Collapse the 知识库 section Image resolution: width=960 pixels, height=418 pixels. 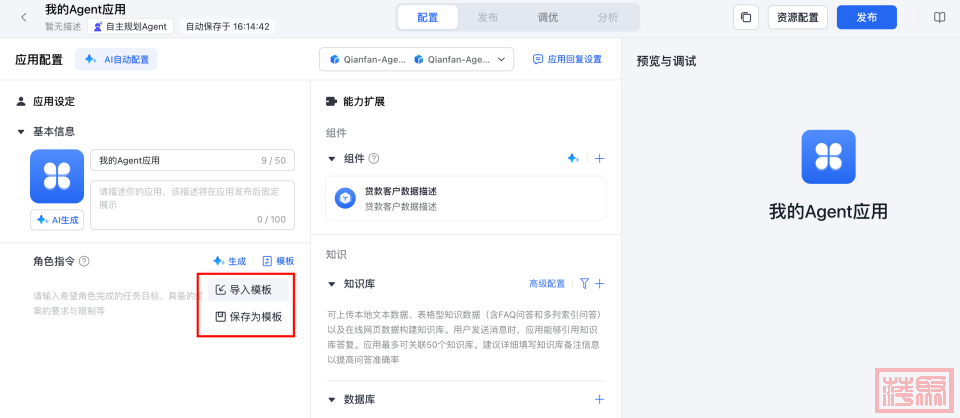click(332, 283)
